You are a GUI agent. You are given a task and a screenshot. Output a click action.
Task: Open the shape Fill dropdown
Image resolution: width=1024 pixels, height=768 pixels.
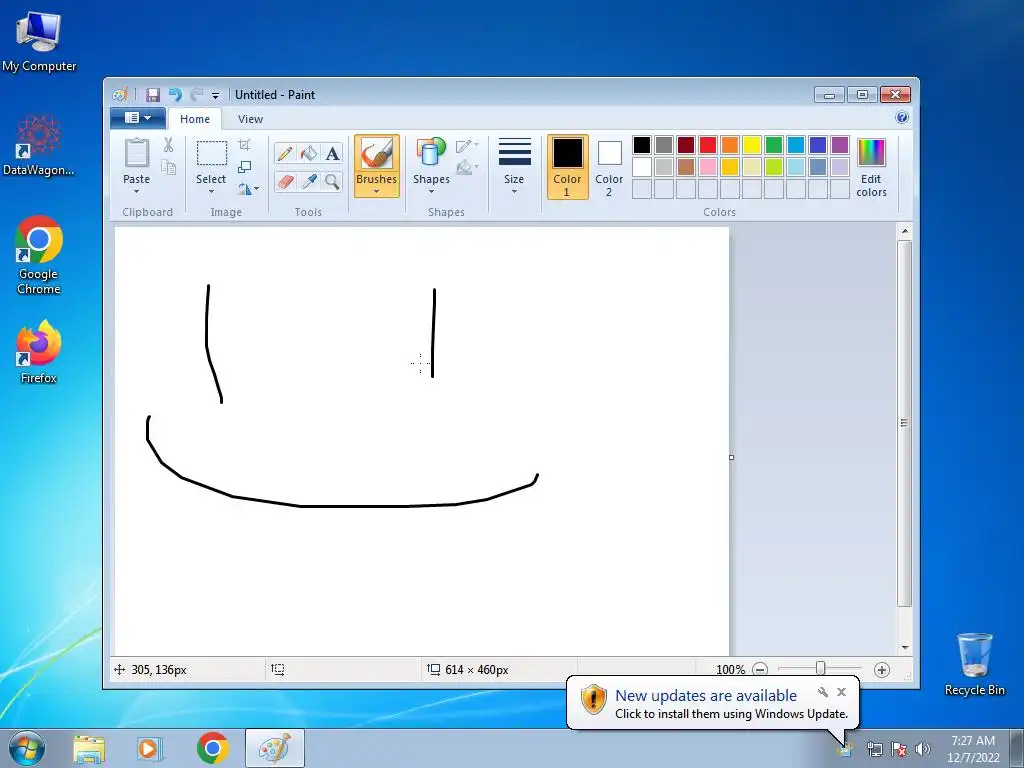click(467, 167)
